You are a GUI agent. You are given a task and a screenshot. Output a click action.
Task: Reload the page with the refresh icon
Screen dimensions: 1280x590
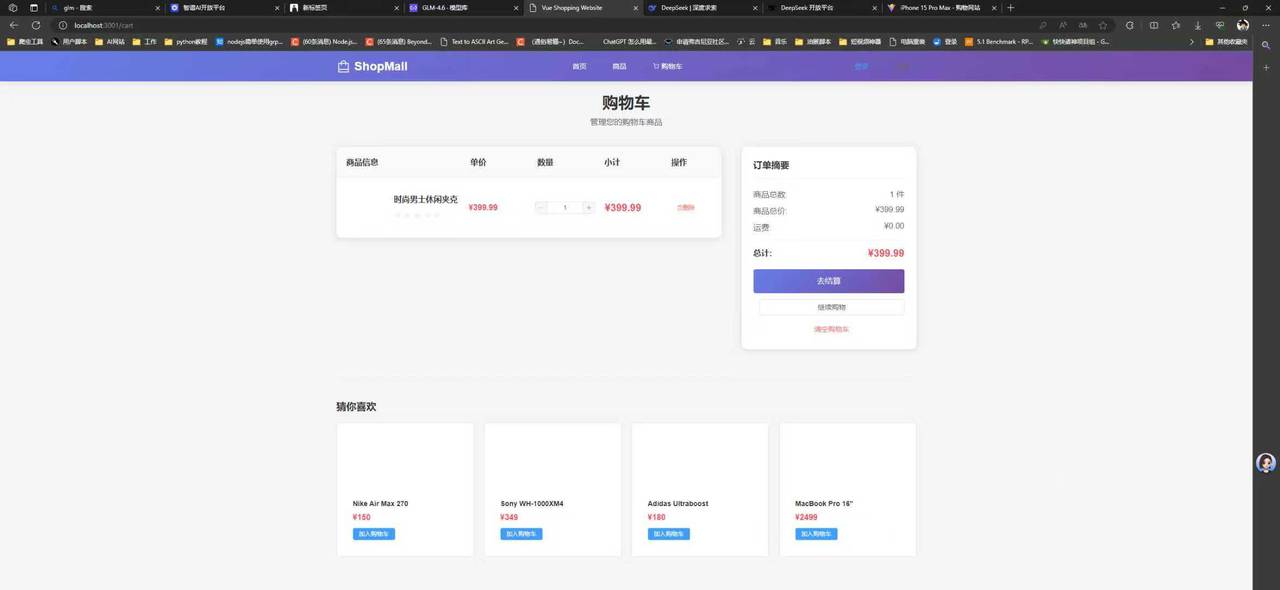pyautogui.click(x=36, y=25)
